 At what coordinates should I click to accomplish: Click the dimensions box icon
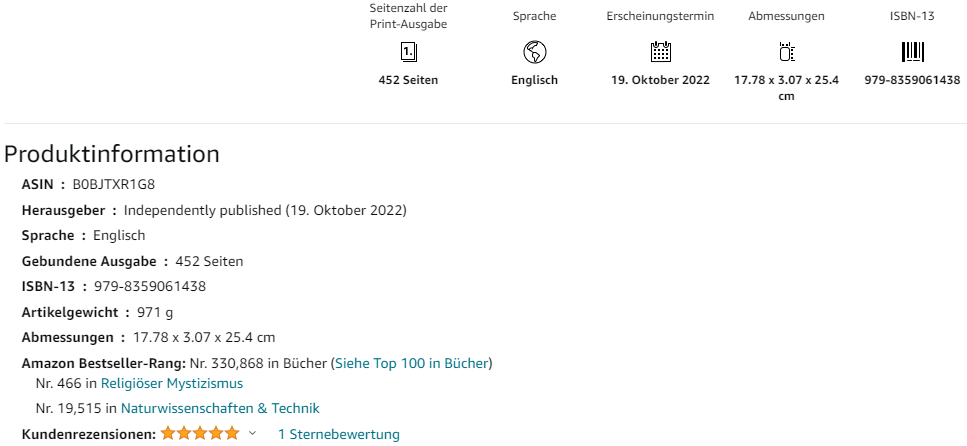[786, 52]
